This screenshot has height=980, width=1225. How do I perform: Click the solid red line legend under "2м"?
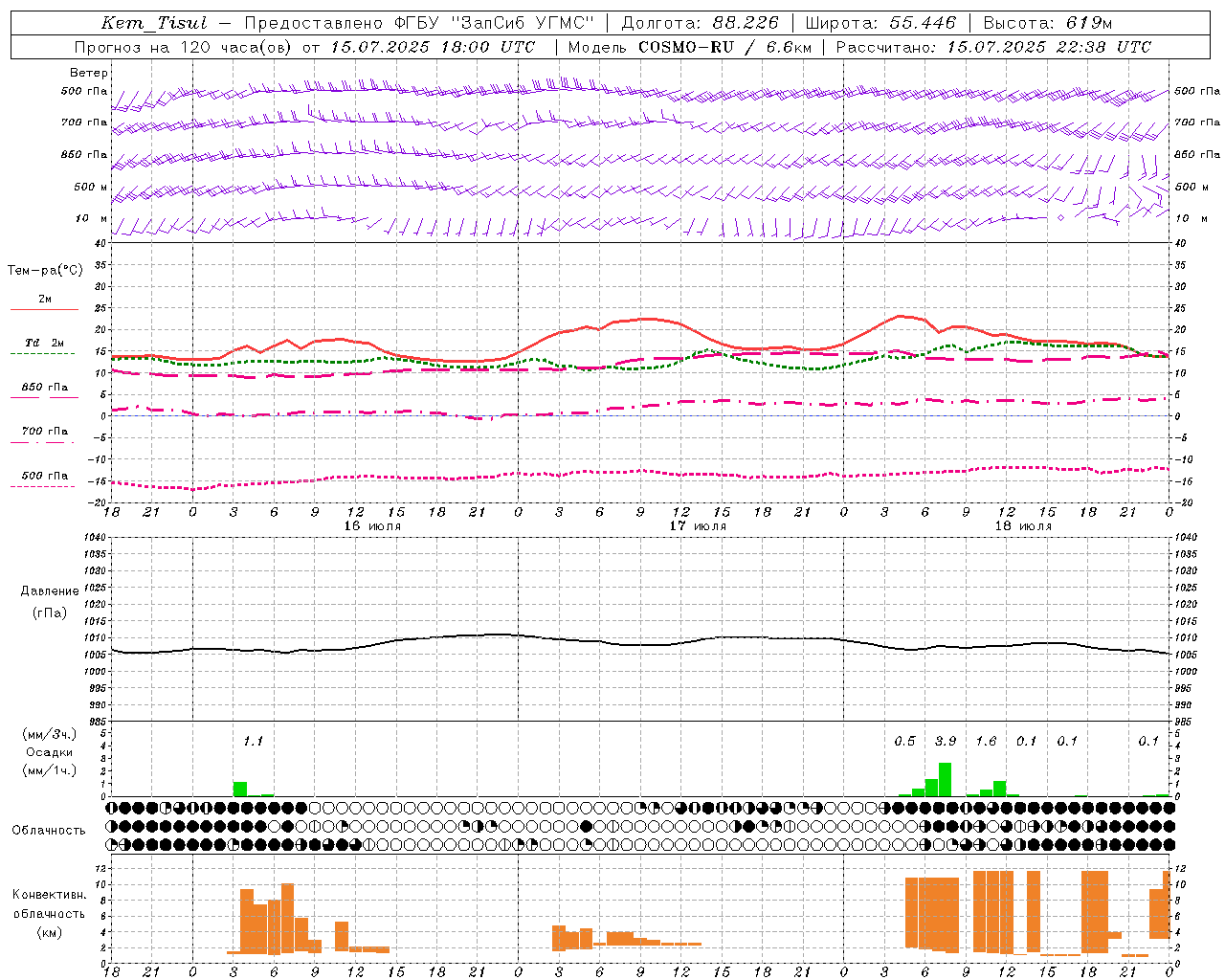point(44,309)
